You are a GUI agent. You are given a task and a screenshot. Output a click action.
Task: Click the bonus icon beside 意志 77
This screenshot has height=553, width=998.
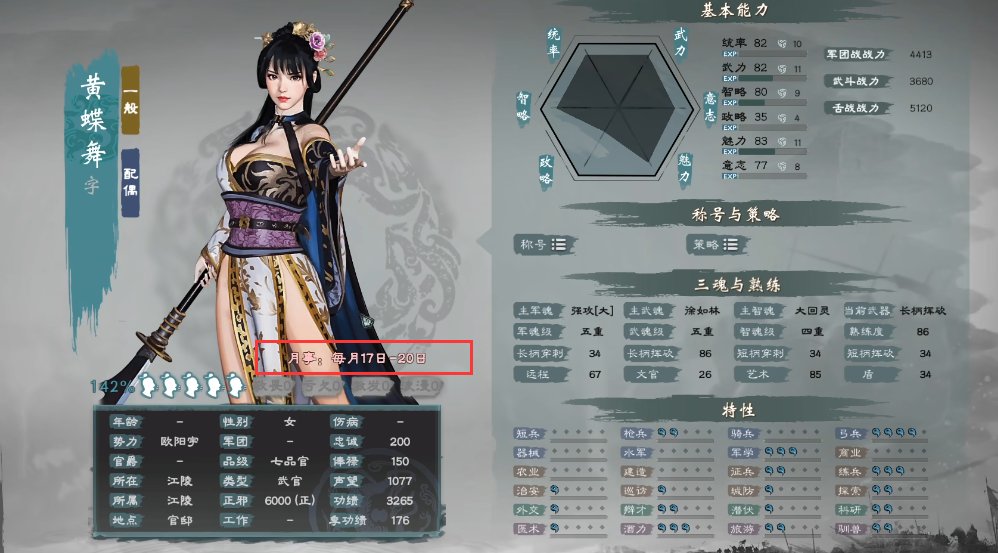coord(782,166)
